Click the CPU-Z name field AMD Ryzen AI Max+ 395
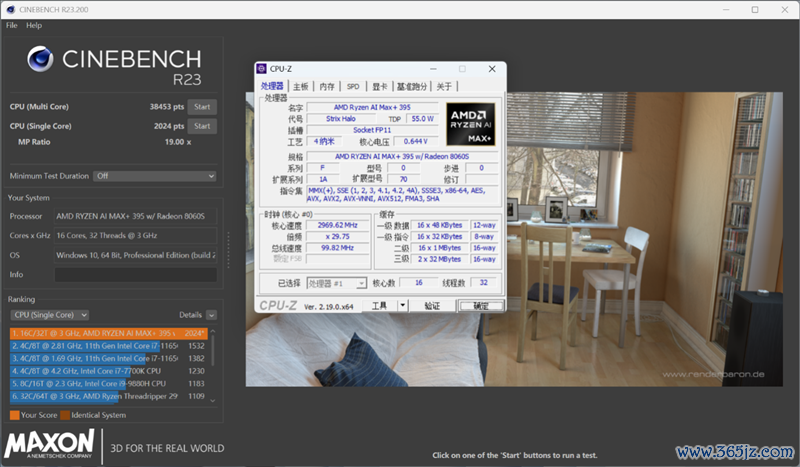This screenshot has width=800, height=467. pos(372,107)
